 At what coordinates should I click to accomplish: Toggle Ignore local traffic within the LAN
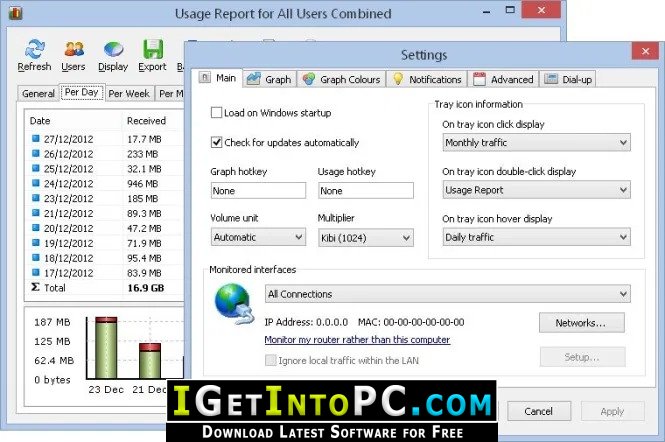[x=270, y=361]
